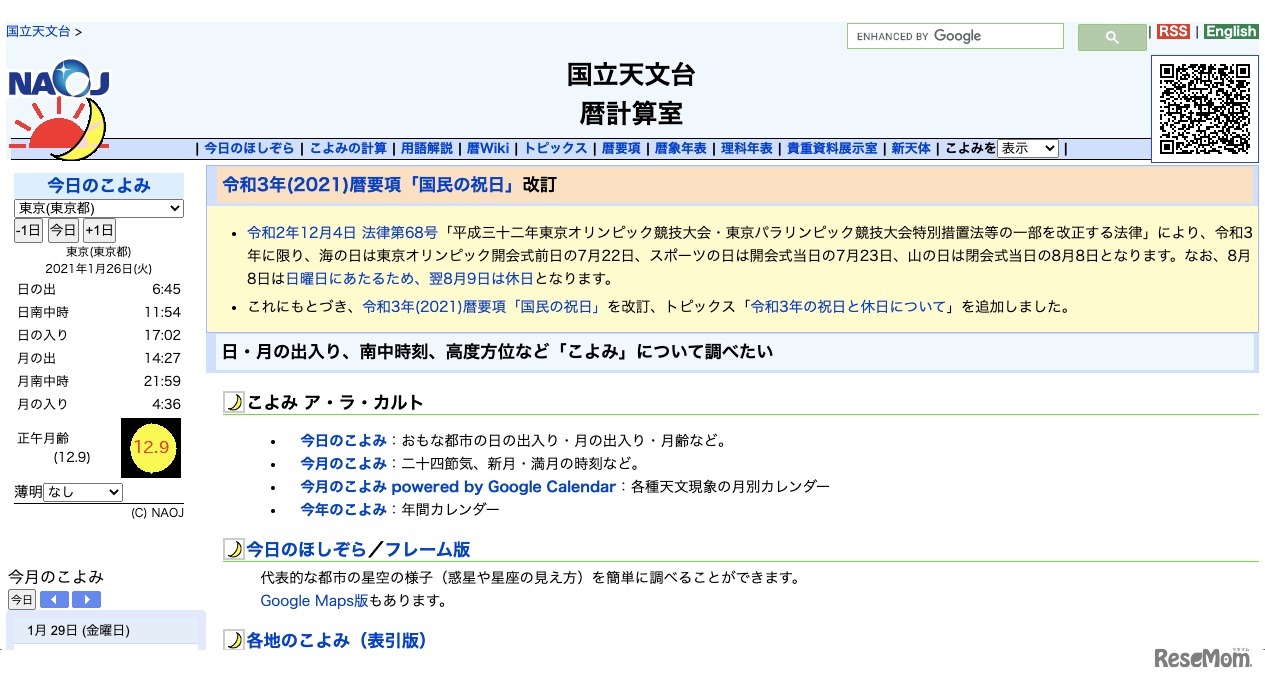Image resolution: width=1265 pixels, height=681 pixels.
Task: Open the RSS feed badge
Action: pos(1173,31)
